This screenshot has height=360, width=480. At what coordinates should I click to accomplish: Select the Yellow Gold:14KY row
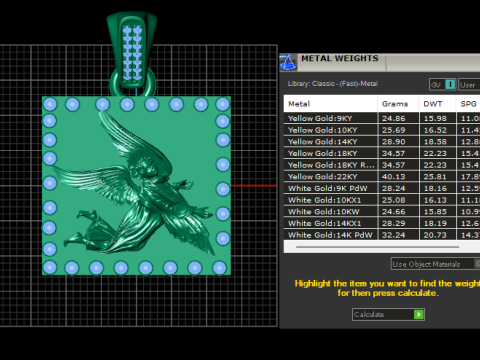pos(382,142)
